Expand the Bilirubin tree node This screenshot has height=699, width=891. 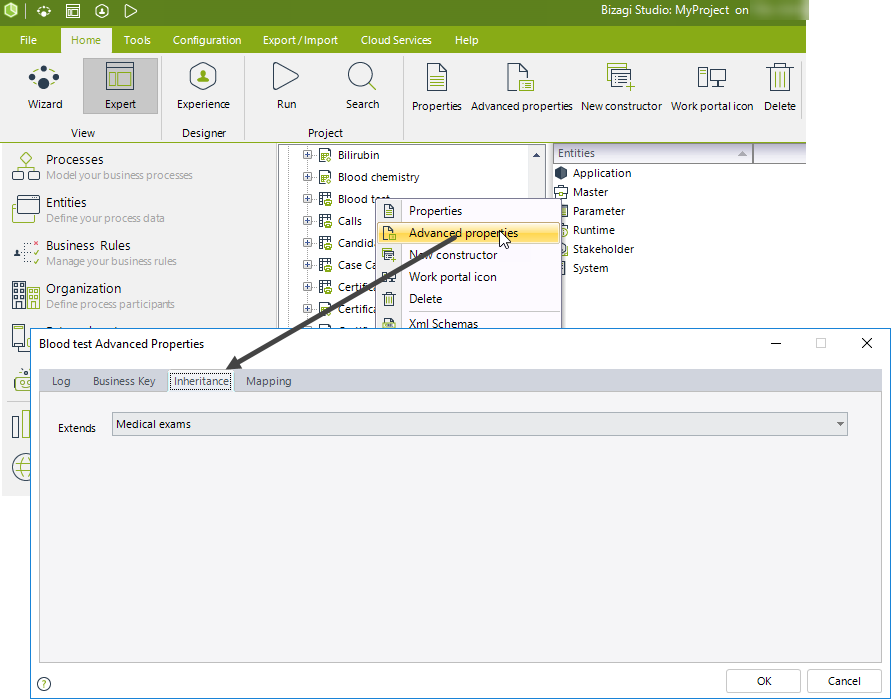(x=307, y=155)
